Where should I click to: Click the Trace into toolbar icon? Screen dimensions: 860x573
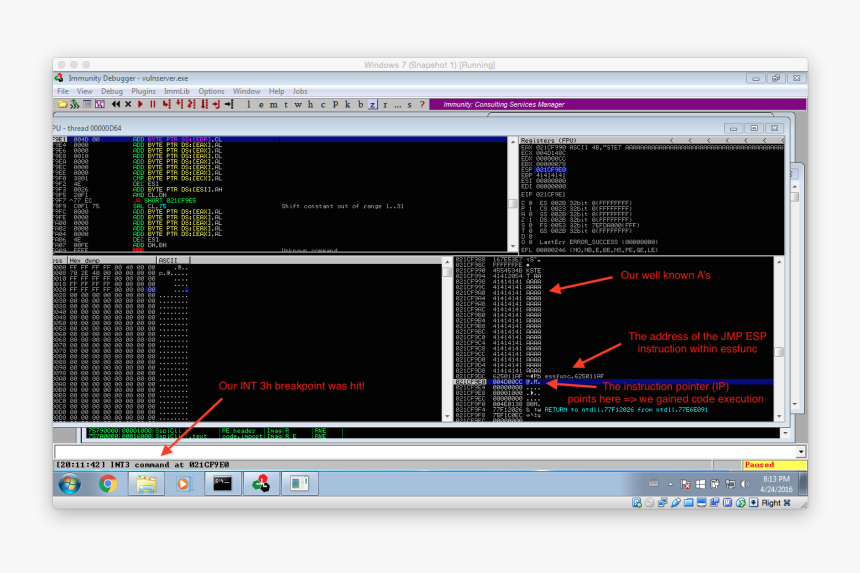(x=191, y=104)
